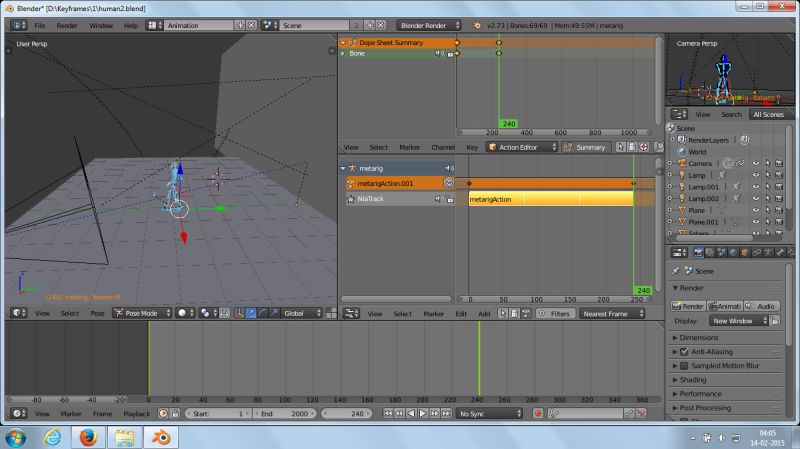The height and width of the screenshot is (449, 800).
Task: Expand the Bone channel
Action: coord(343,53)
